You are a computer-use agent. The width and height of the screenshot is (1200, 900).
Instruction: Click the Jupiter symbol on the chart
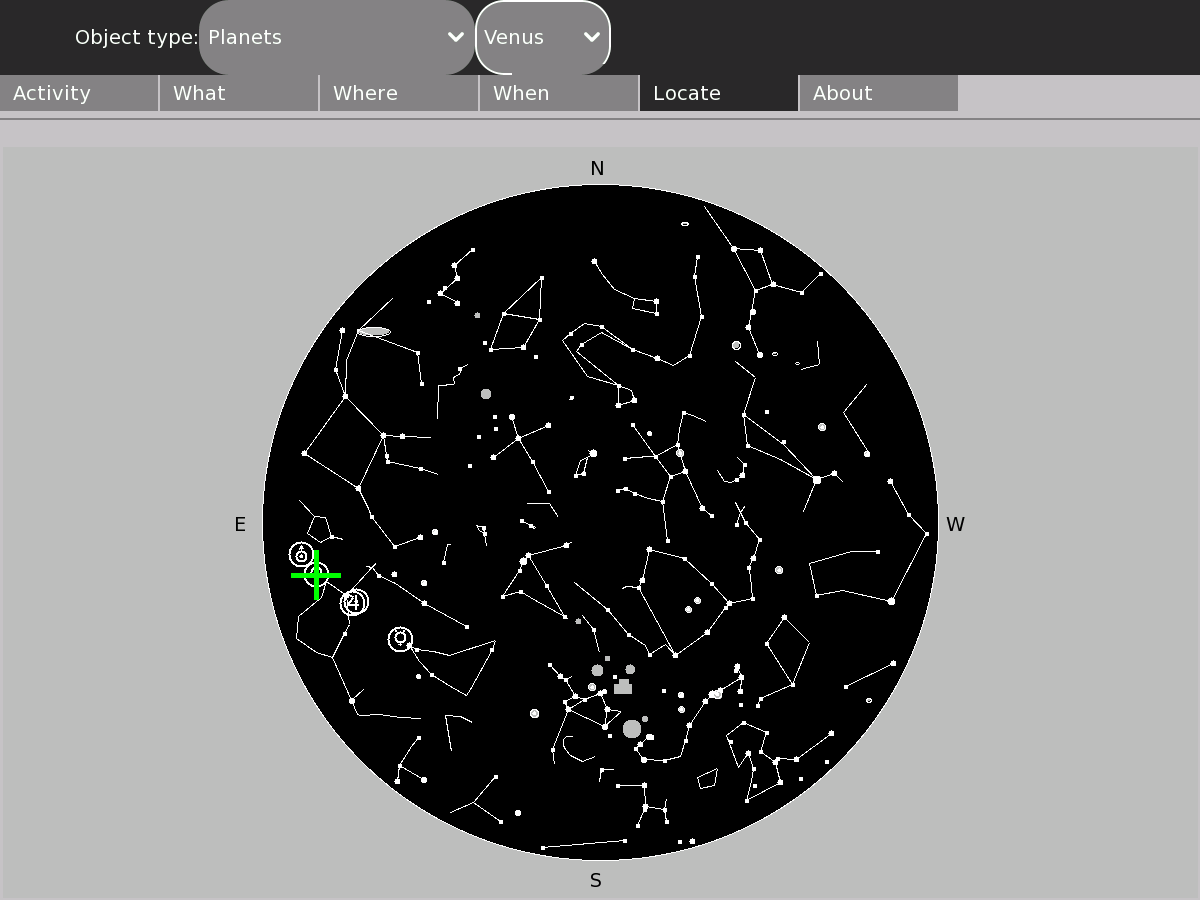click(x=354, y=602)
